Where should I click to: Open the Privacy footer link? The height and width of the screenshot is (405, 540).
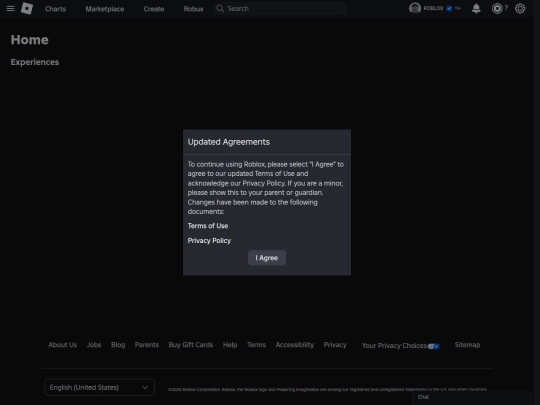click(x=335, y=345)
